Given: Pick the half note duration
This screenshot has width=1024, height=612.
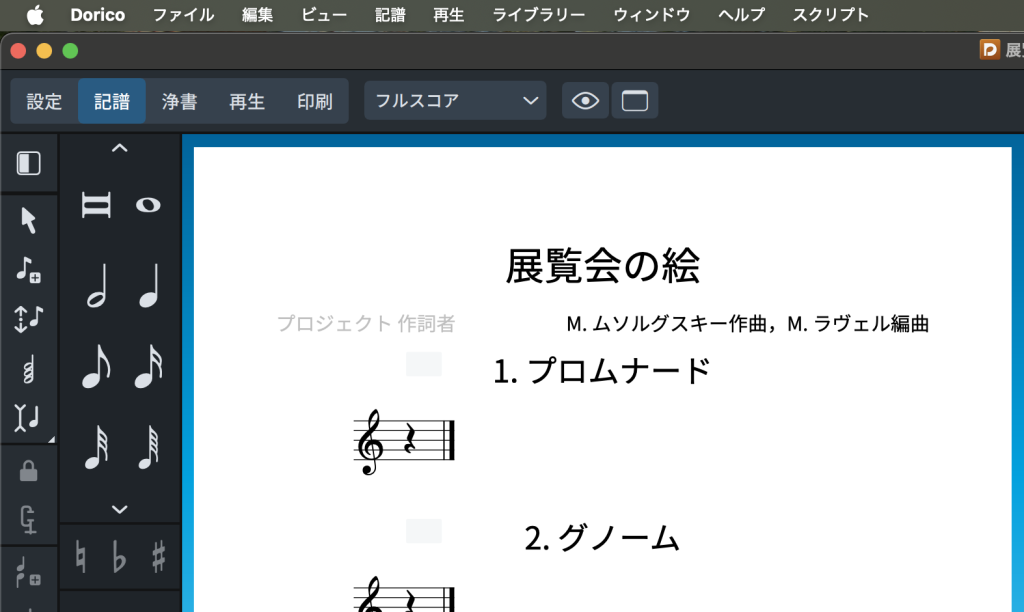Looking at the screenshot, I should 96,287.
